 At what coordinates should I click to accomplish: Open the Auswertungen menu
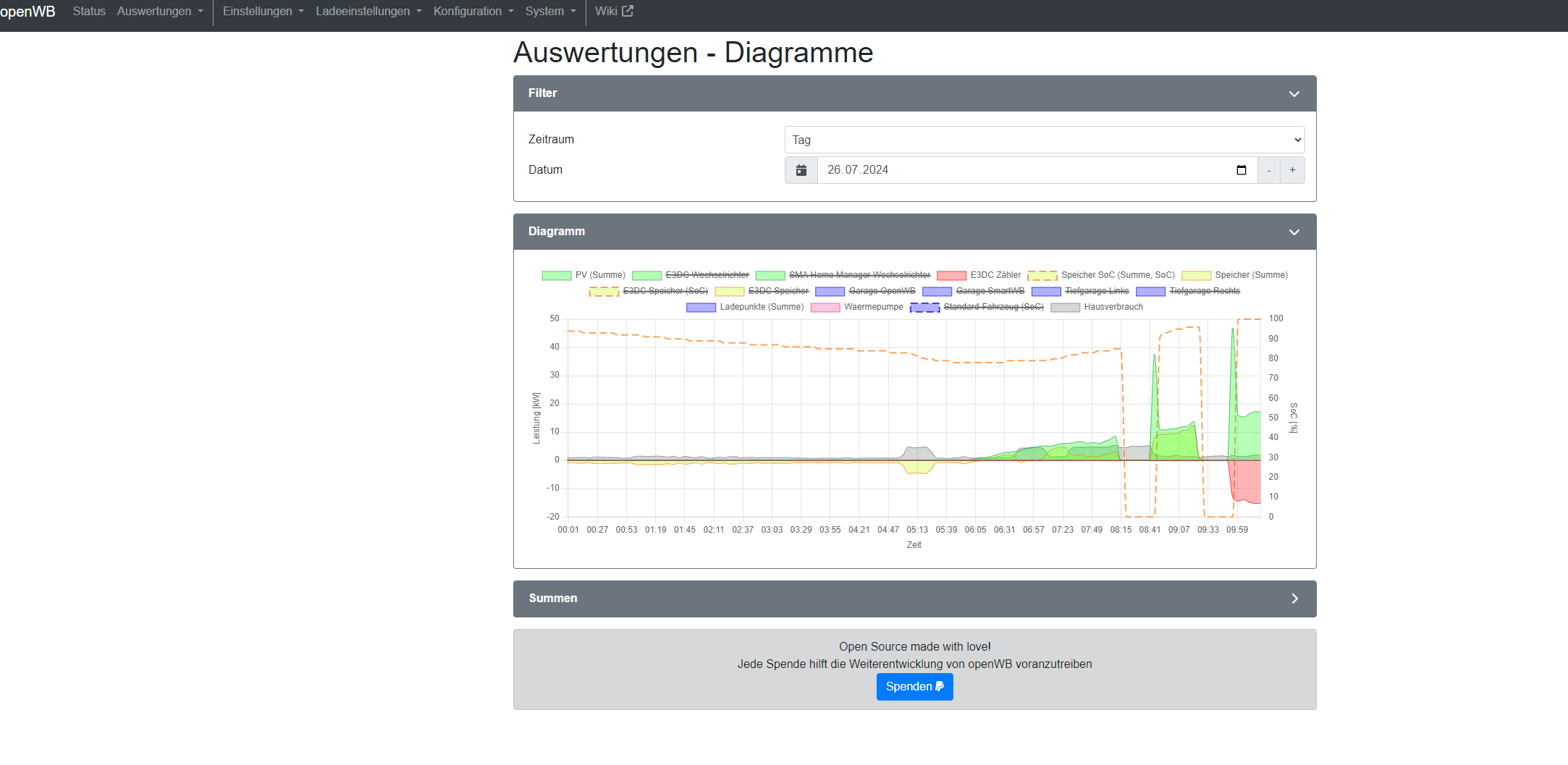coord(160,12)
